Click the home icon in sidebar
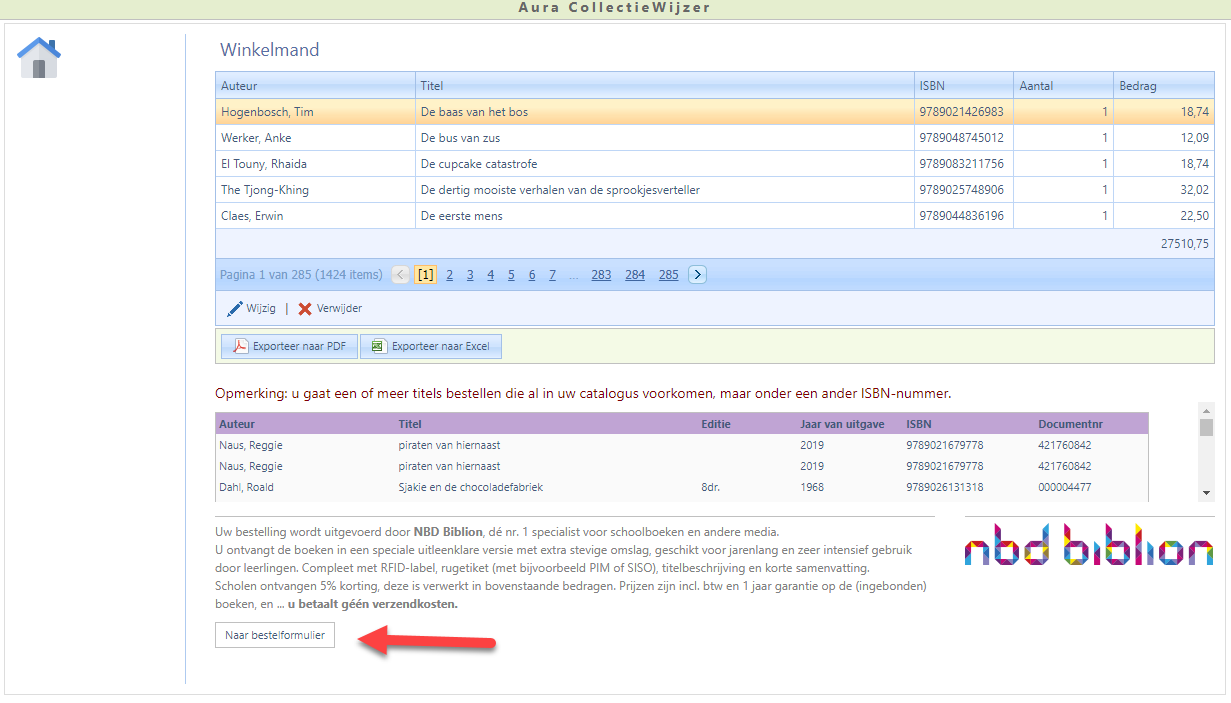The width and height of the screenshot is (1231, 703). click(x=39, y=58)
